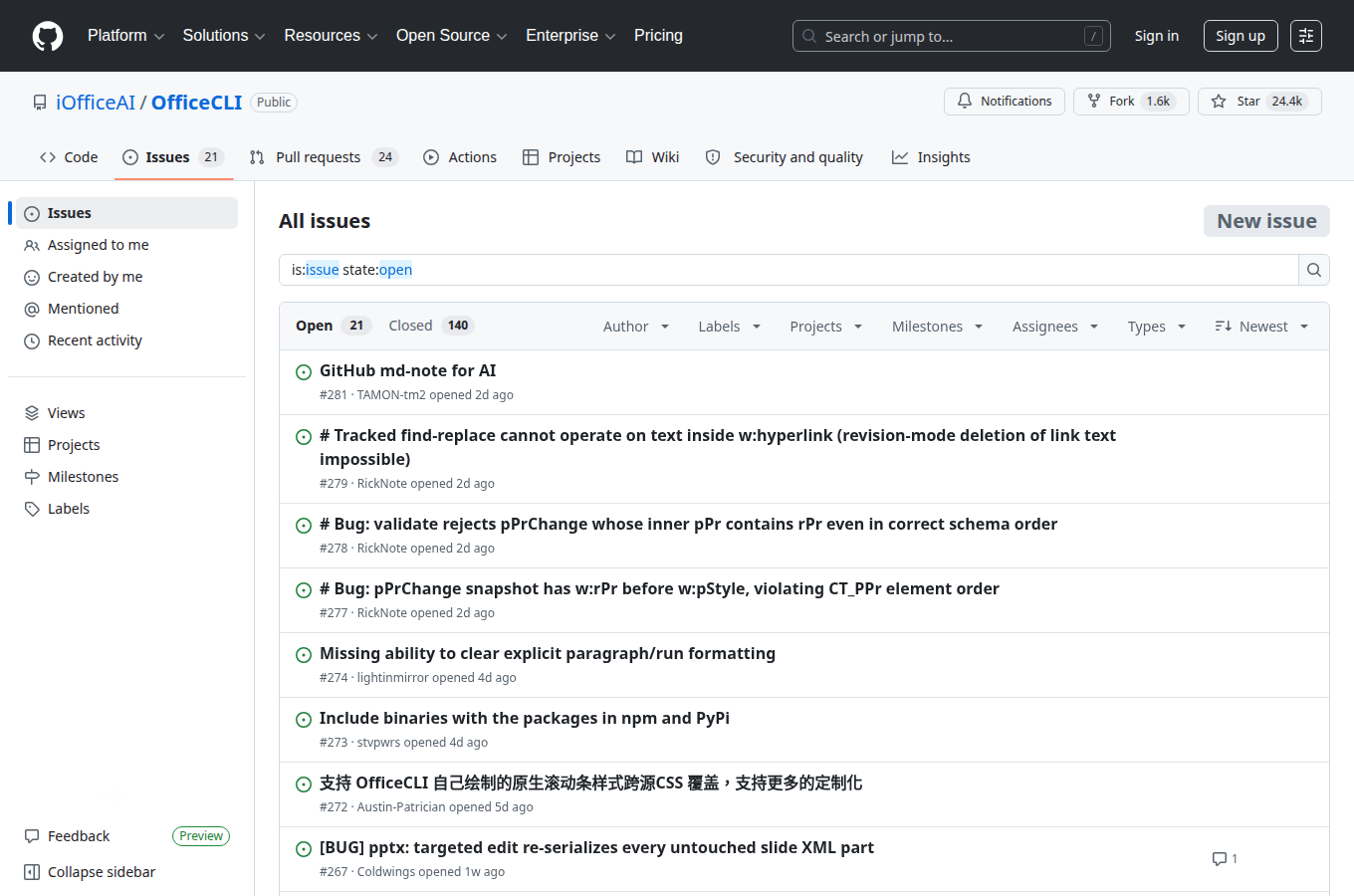Show the 140 Closed issues

[431, 326]
